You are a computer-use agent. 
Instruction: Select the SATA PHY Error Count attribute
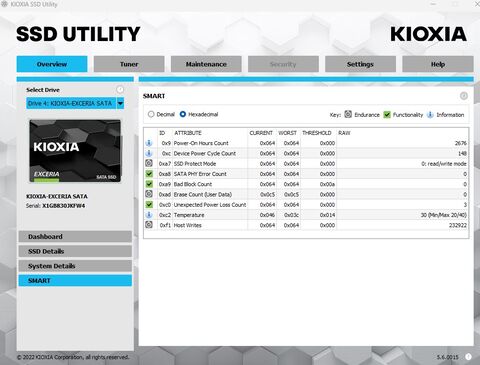pos(200,174)
